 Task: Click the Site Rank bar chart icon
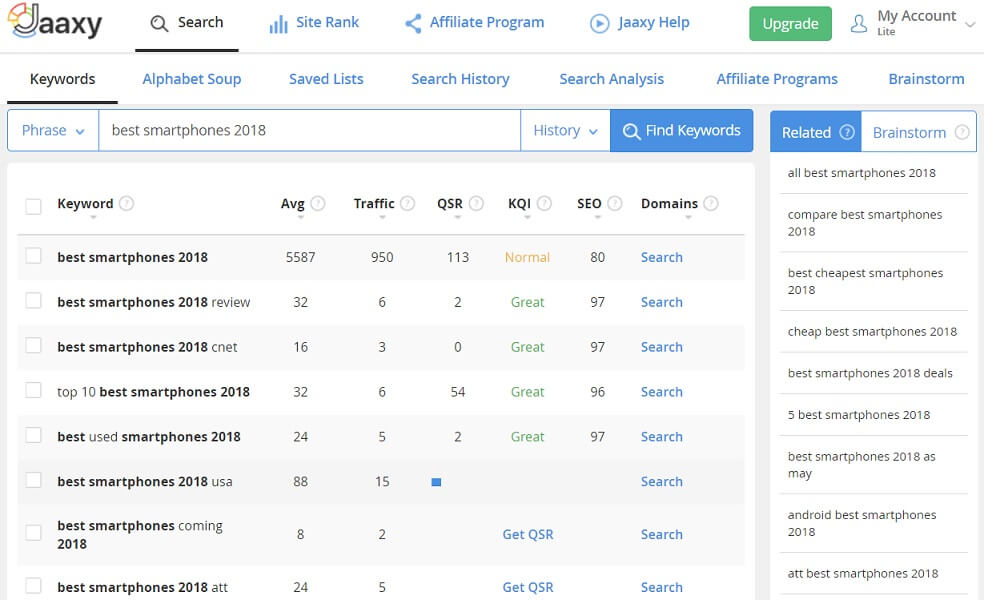click(278, 24)
